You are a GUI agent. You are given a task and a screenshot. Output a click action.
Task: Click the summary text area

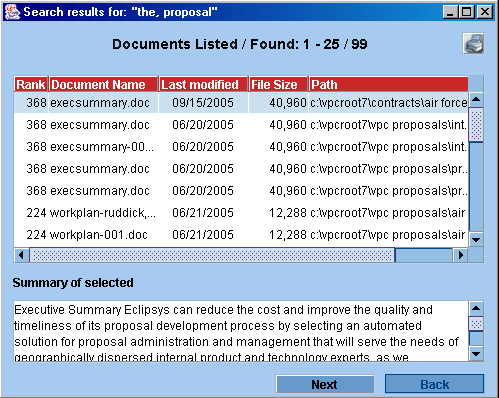click(x=241, y=331)
